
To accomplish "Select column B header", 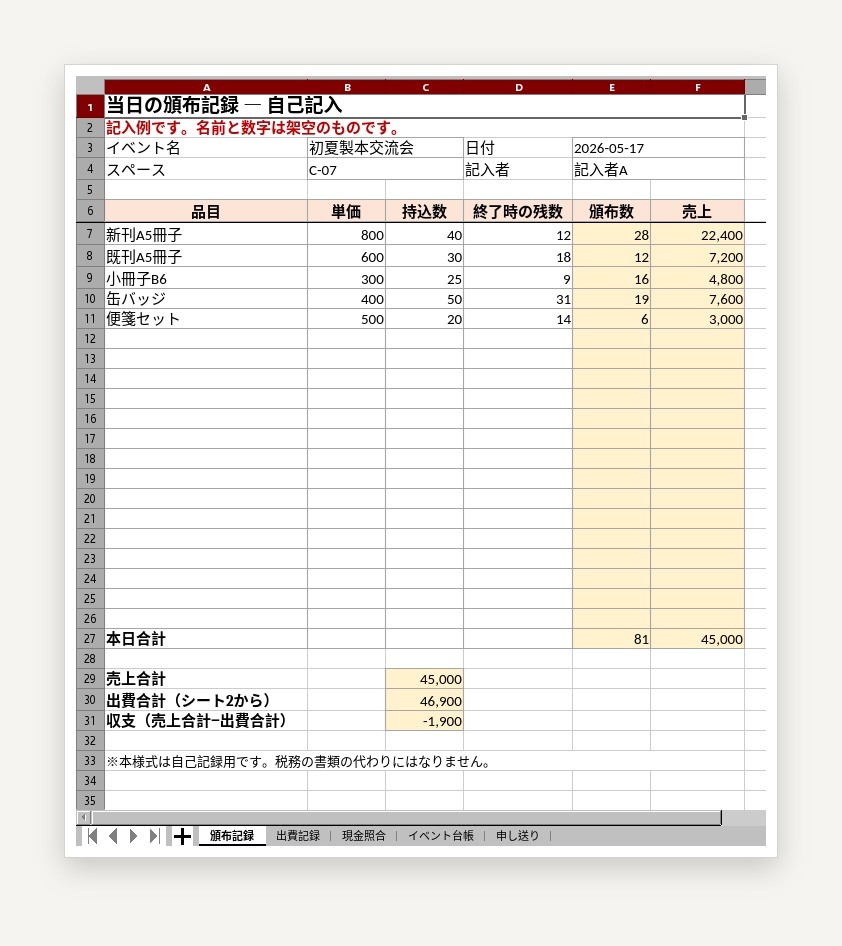I will coord(347,87).
